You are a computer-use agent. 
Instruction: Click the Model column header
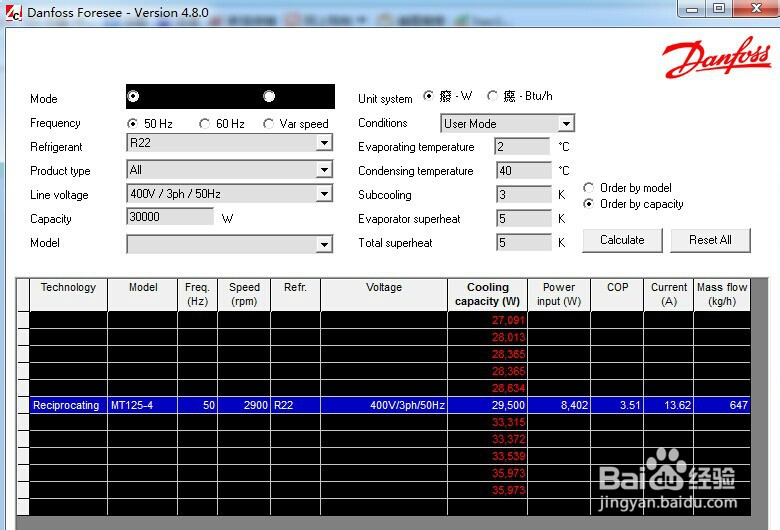point(142,295)
